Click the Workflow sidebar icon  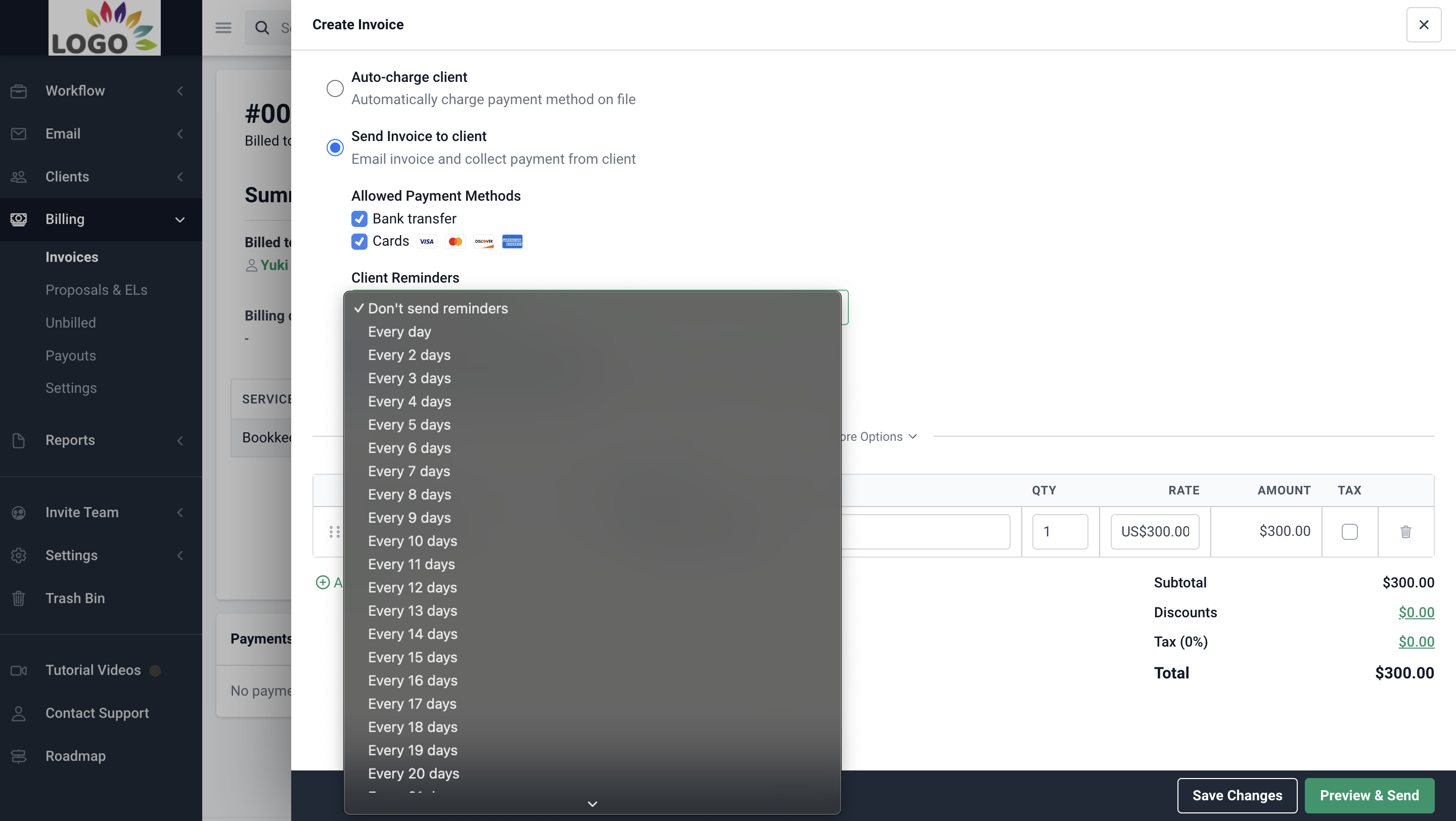(x=18, y=90)
